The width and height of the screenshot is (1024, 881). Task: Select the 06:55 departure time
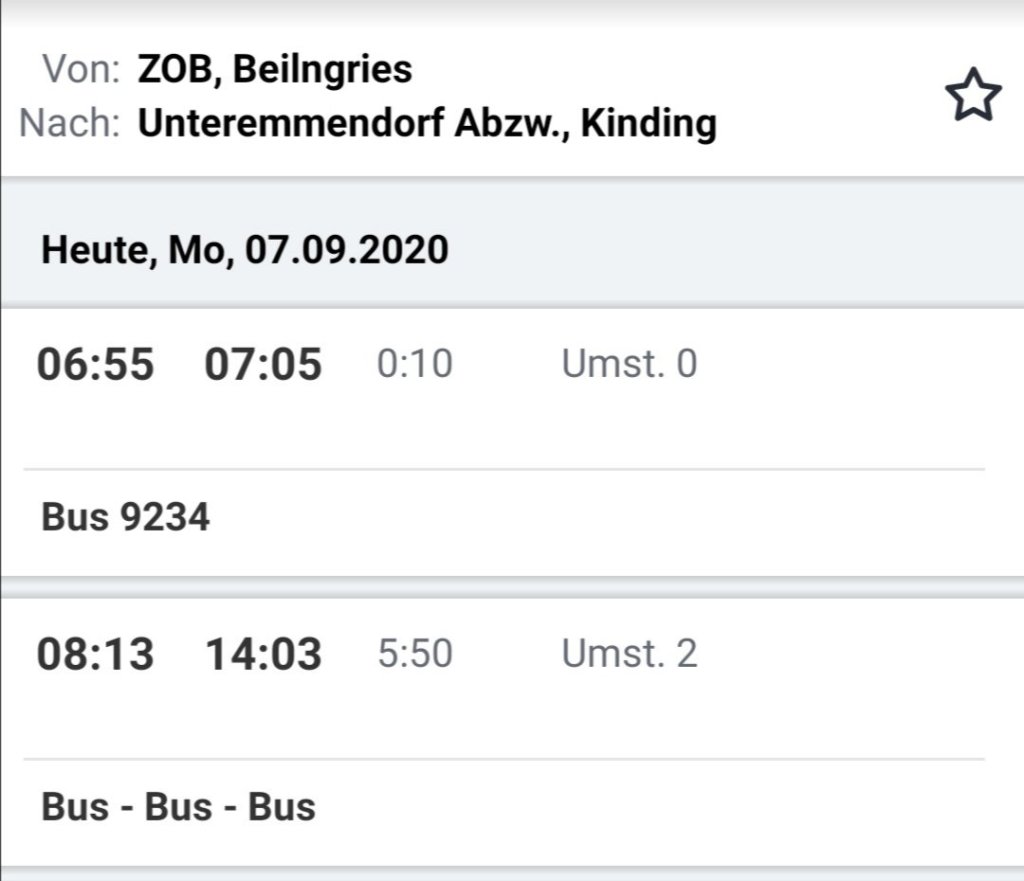point(96,364)
